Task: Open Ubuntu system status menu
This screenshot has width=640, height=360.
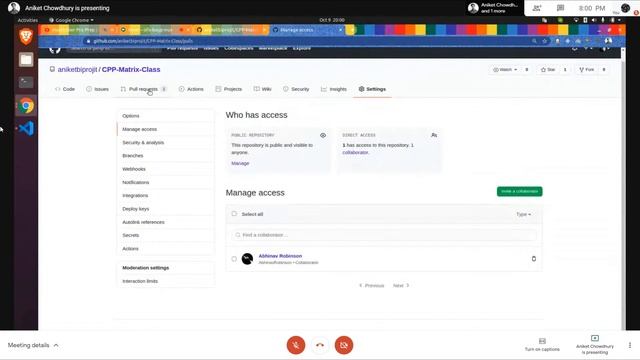Action: pyautogui.click(x=597, y=20)
